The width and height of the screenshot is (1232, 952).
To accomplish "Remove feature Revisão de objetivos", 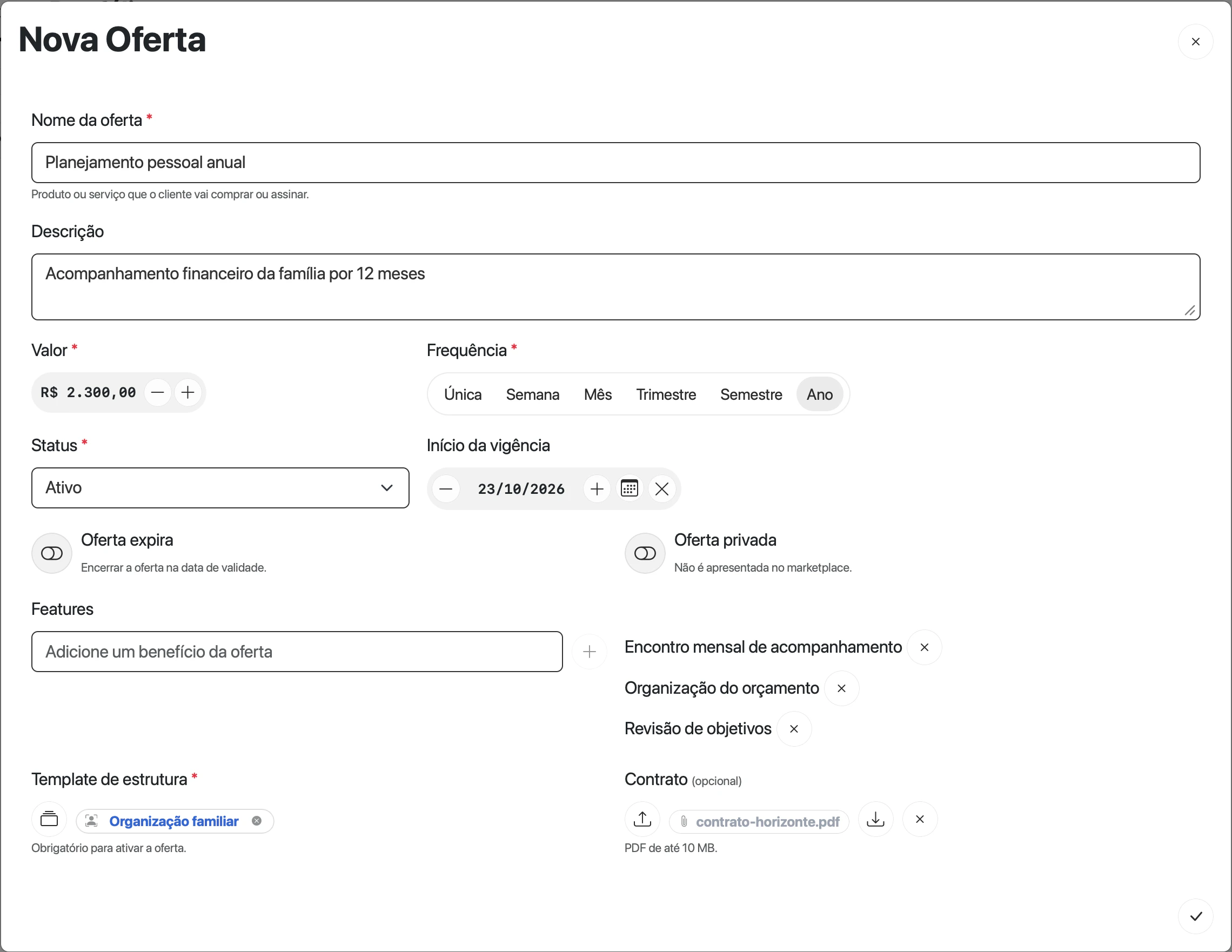I will 794,729.
